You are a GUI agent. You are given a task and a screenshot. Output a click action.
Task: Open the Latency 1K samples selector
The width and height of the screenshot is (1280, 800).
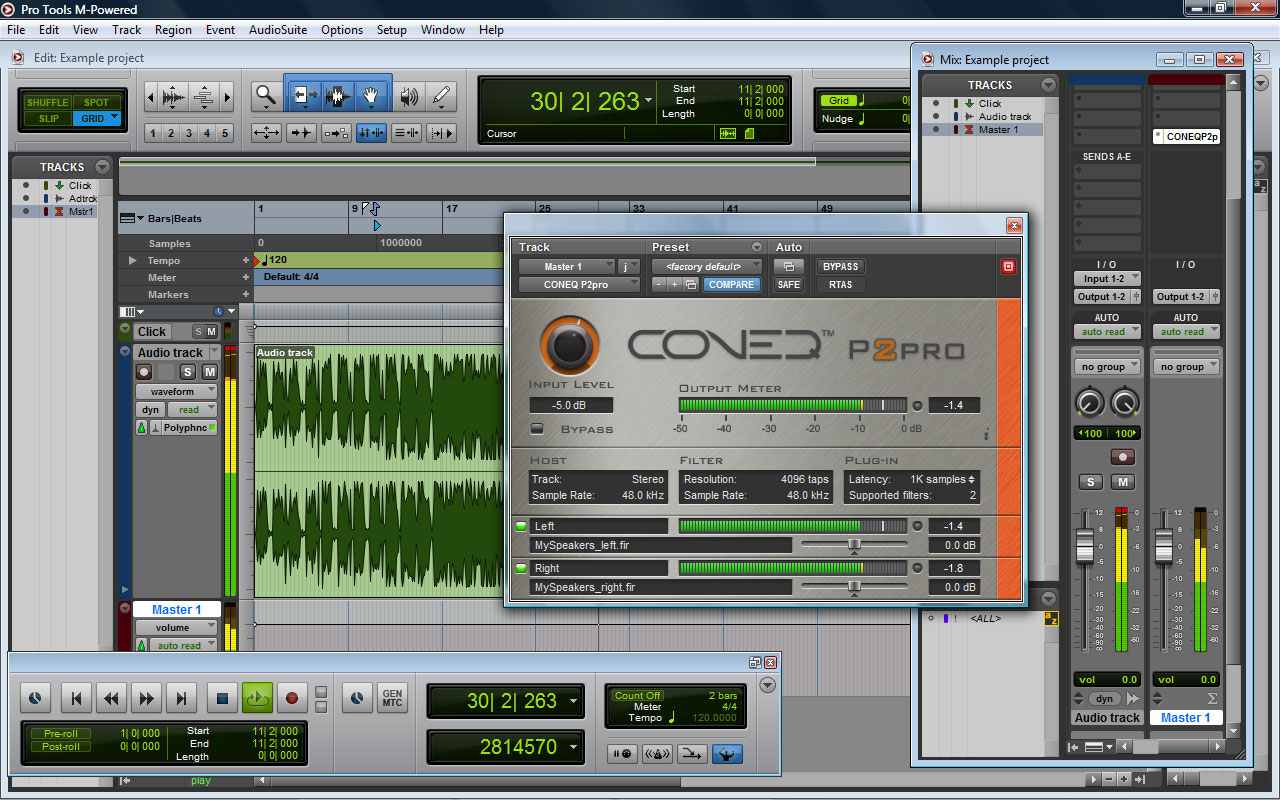coord(943,479)
